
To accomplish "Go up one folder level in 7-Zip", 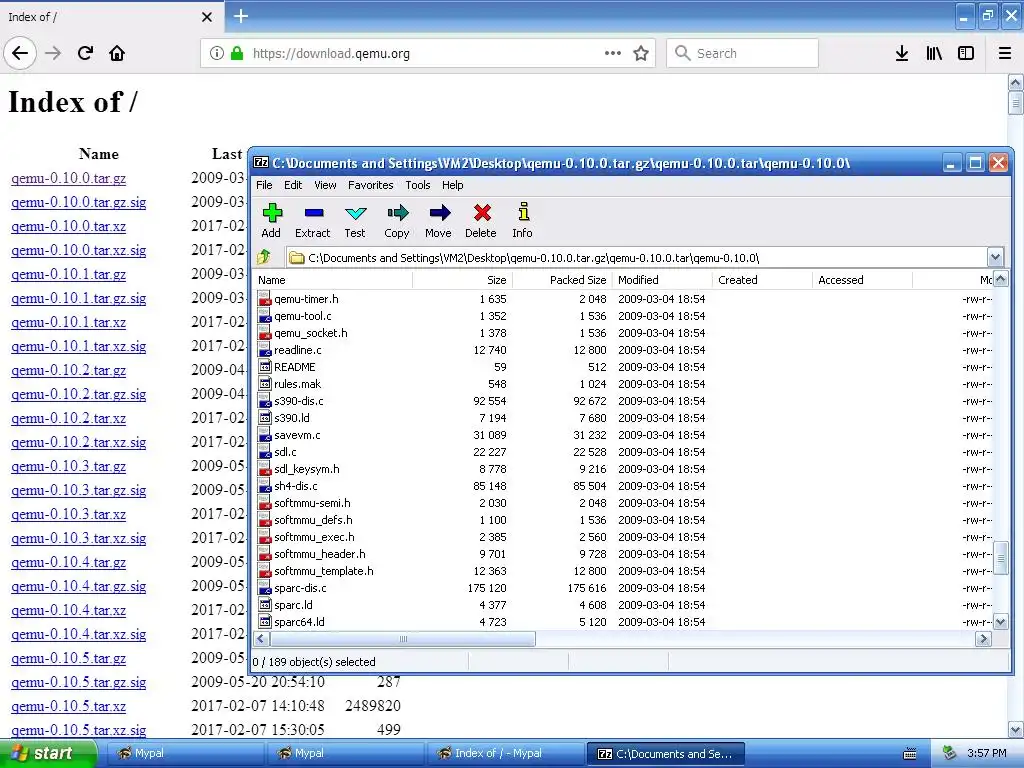I will [264, 257].
